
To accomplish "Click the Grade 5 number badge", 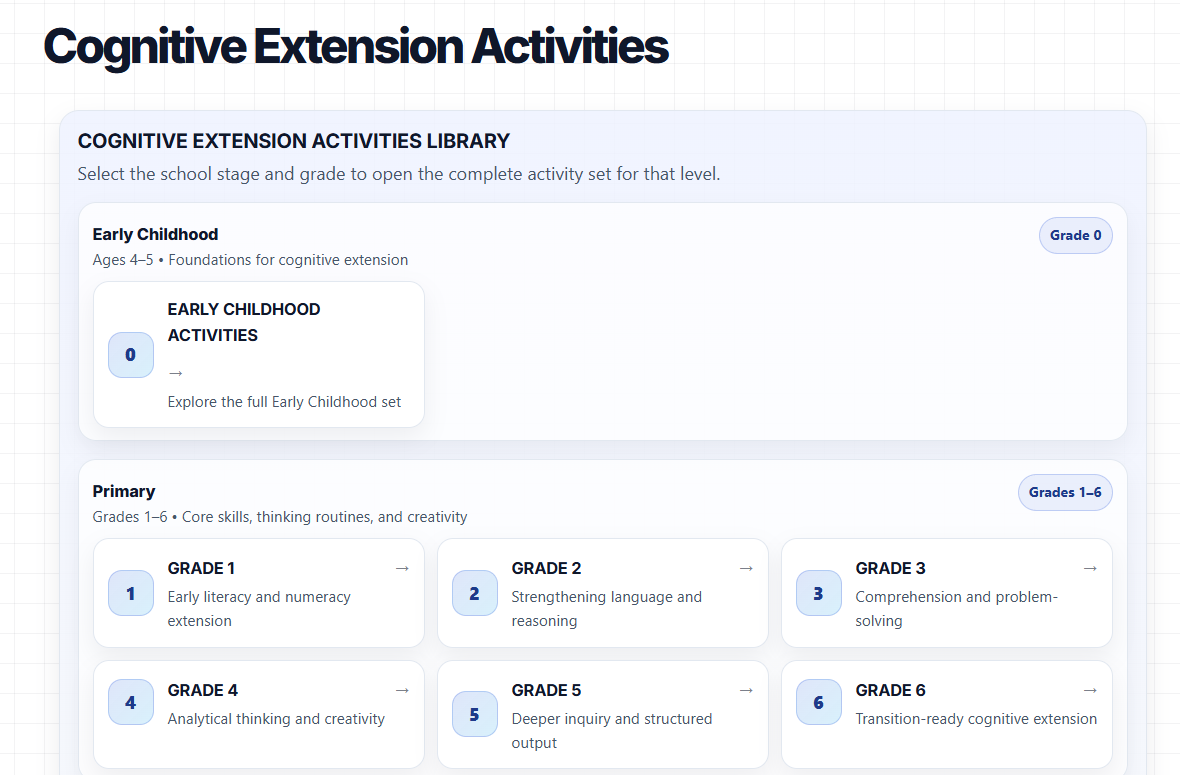I will (474, 714).
